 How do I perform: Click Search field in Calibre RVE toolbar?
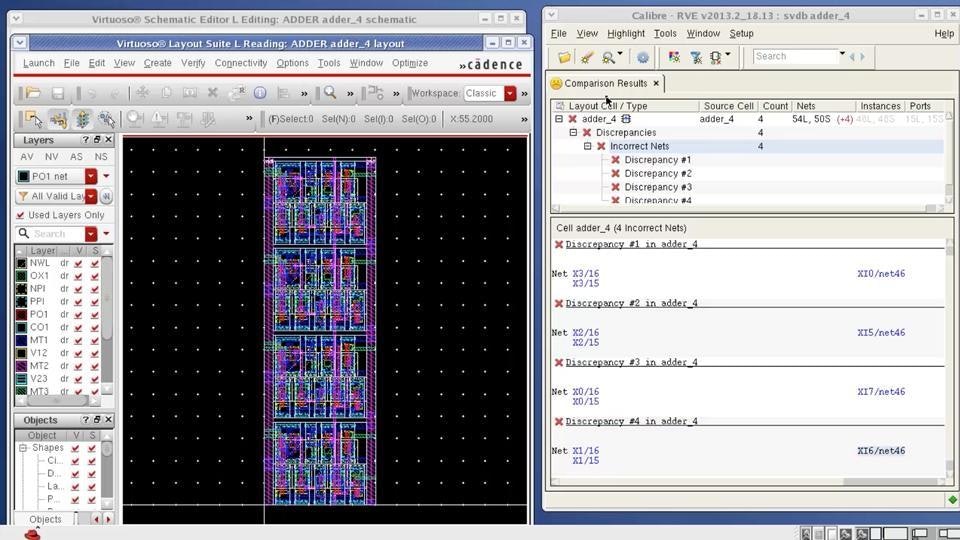795,56
